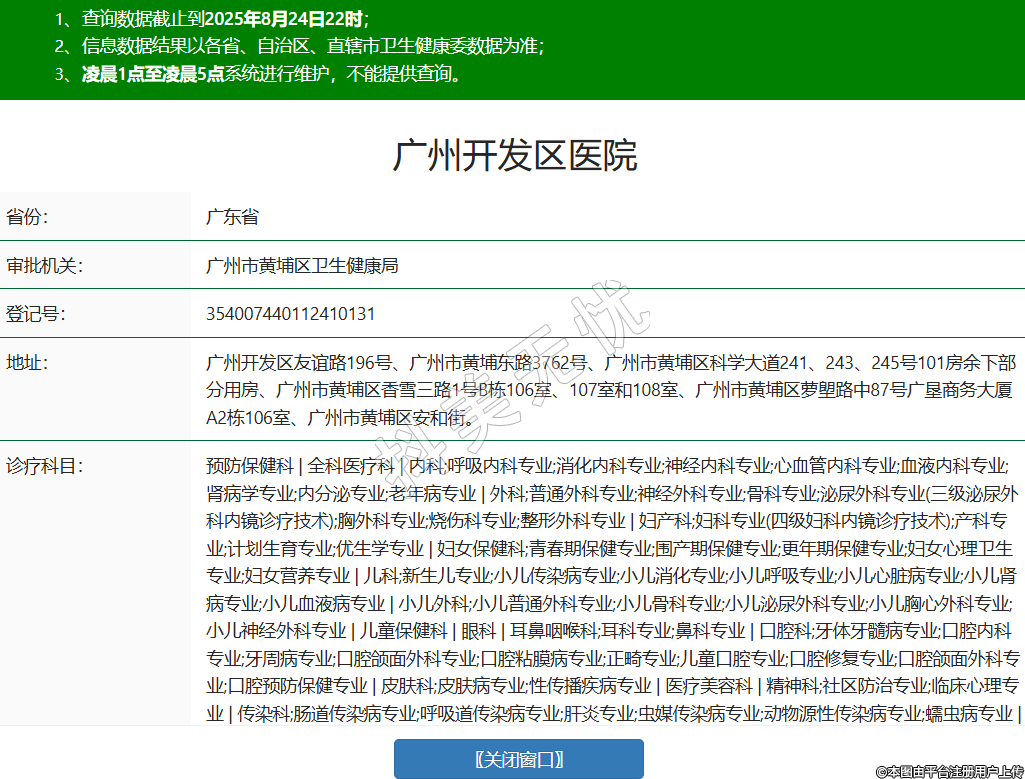The width and height of the screenshot is (1025, 779).
Task: Click the 本图由平台注册用户上传 watermark caption
Action: click(x=948, y=770)
